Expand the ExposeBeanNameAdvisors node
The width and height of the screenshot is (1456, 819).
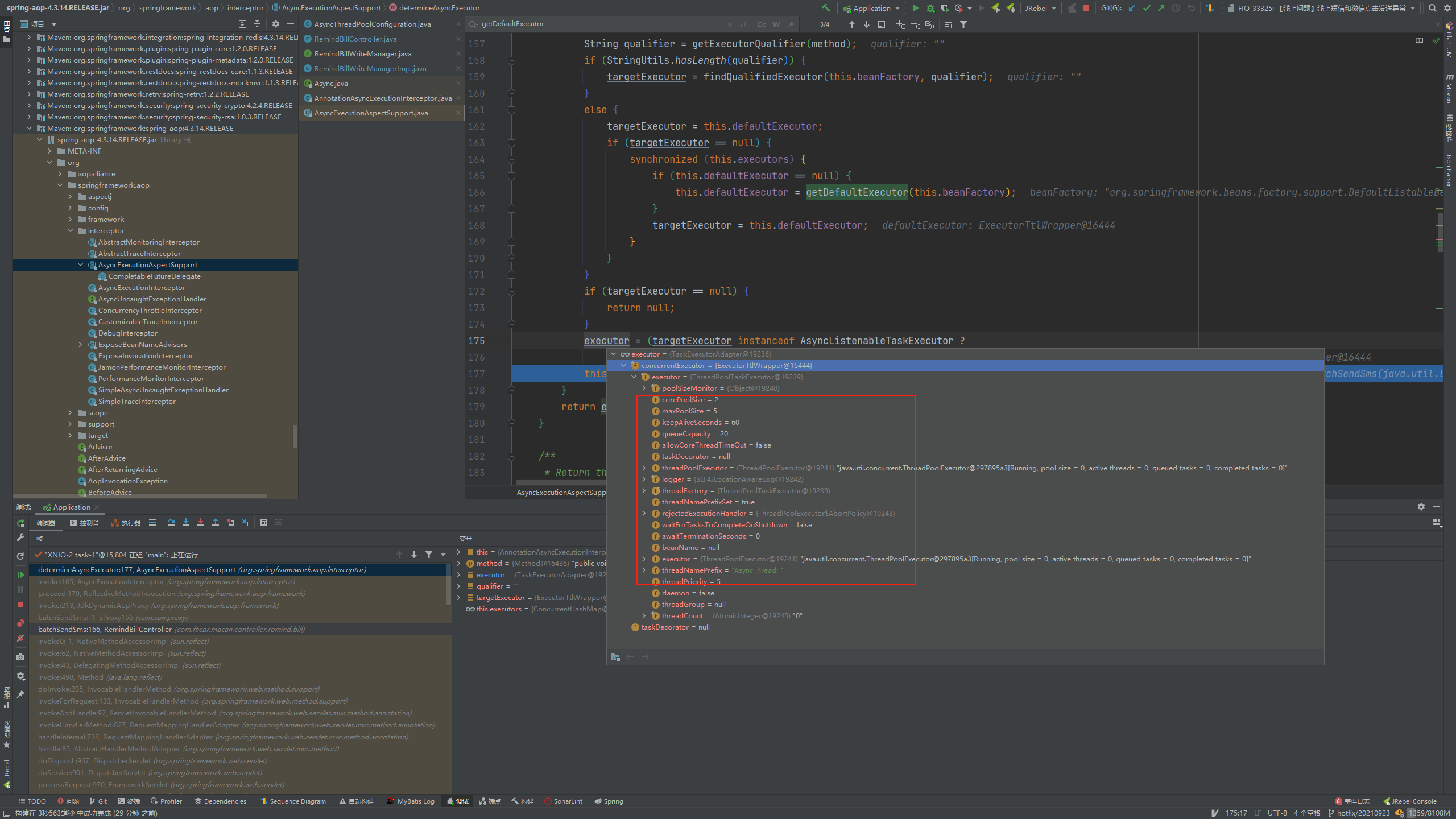click(80, 344)
